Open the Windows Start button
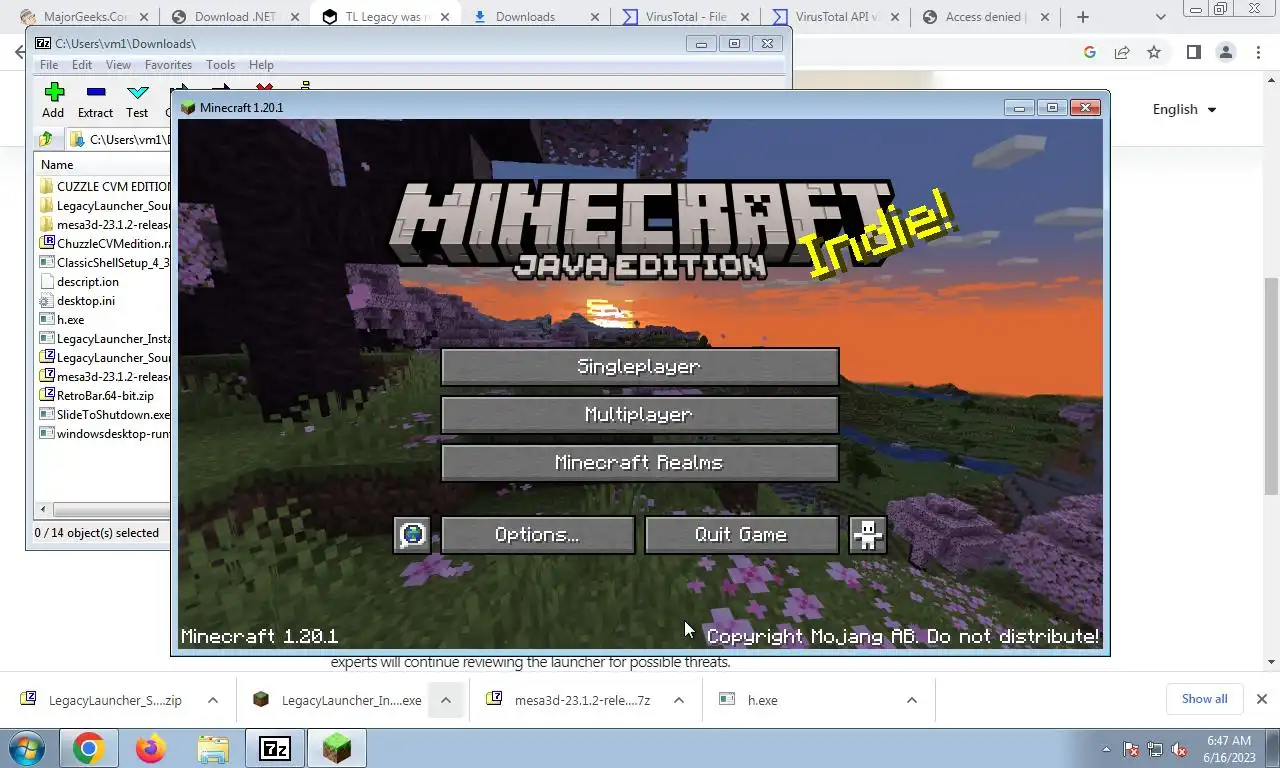 point(26,748)
